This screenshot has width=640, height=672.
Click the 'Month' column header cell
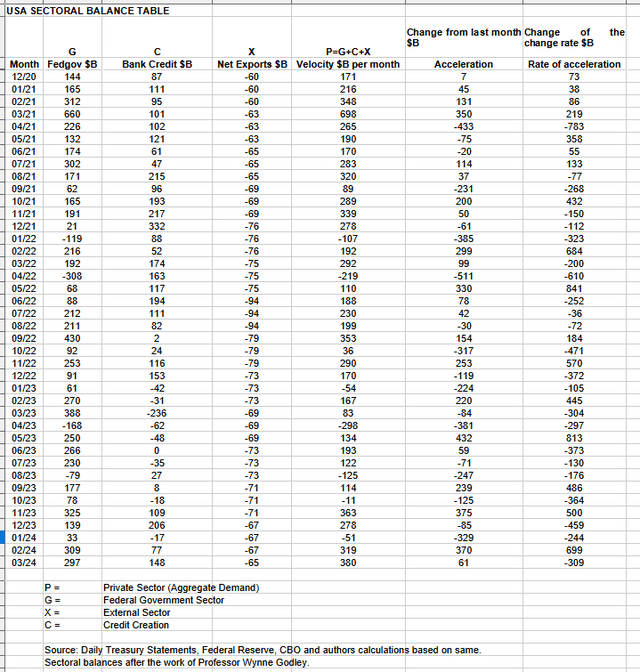24,64
